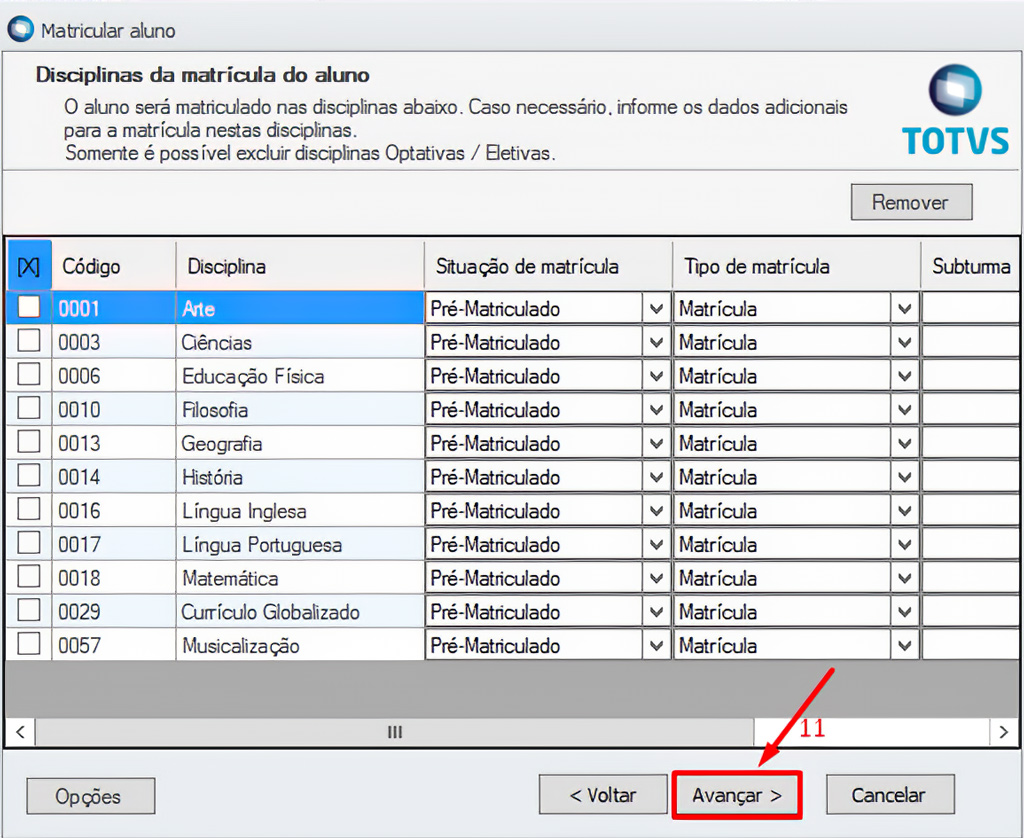Viewport: 1024px width, 838px height.
Task: Open Situação de matrícula dropdown for Ciências
Action: point(656,343)
